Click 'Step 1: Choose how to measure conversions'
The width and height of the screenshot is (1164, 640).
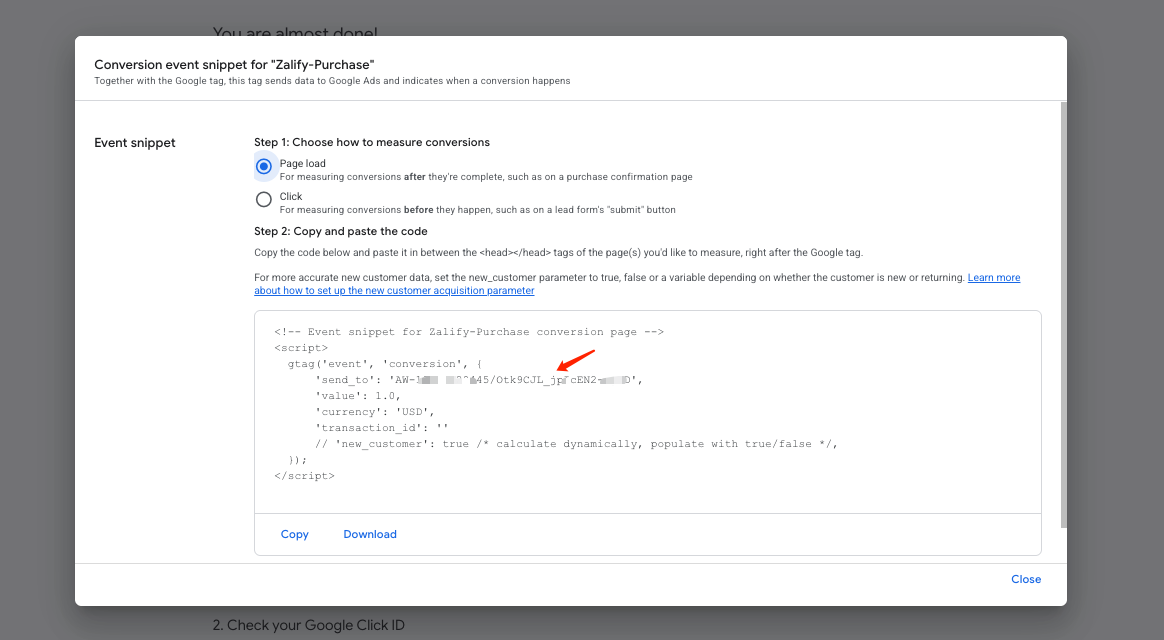tap(372, 142)
